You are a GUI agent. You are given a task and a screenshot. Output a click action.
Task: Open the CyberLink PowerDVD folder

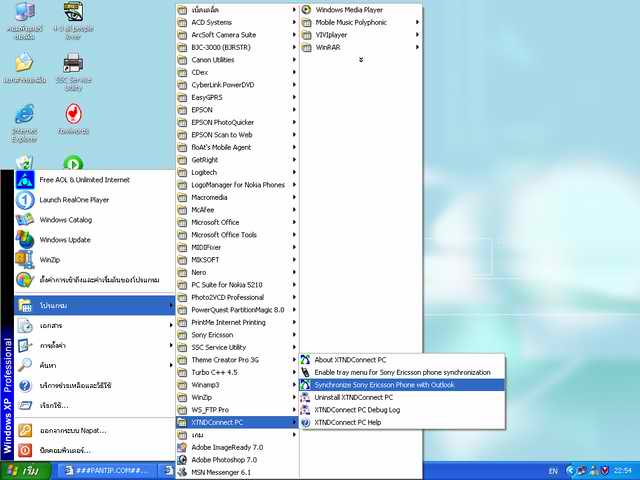pyautogui.click(x=237, y=85)
